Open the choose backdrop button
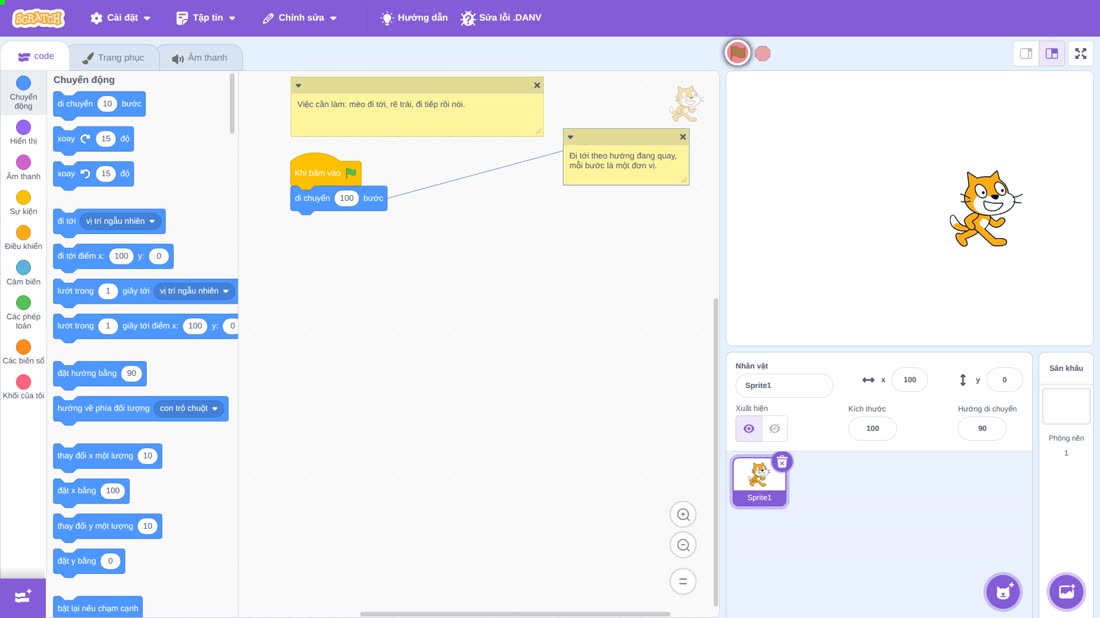Screen dimensions: 1100x618 [1066, 591]
